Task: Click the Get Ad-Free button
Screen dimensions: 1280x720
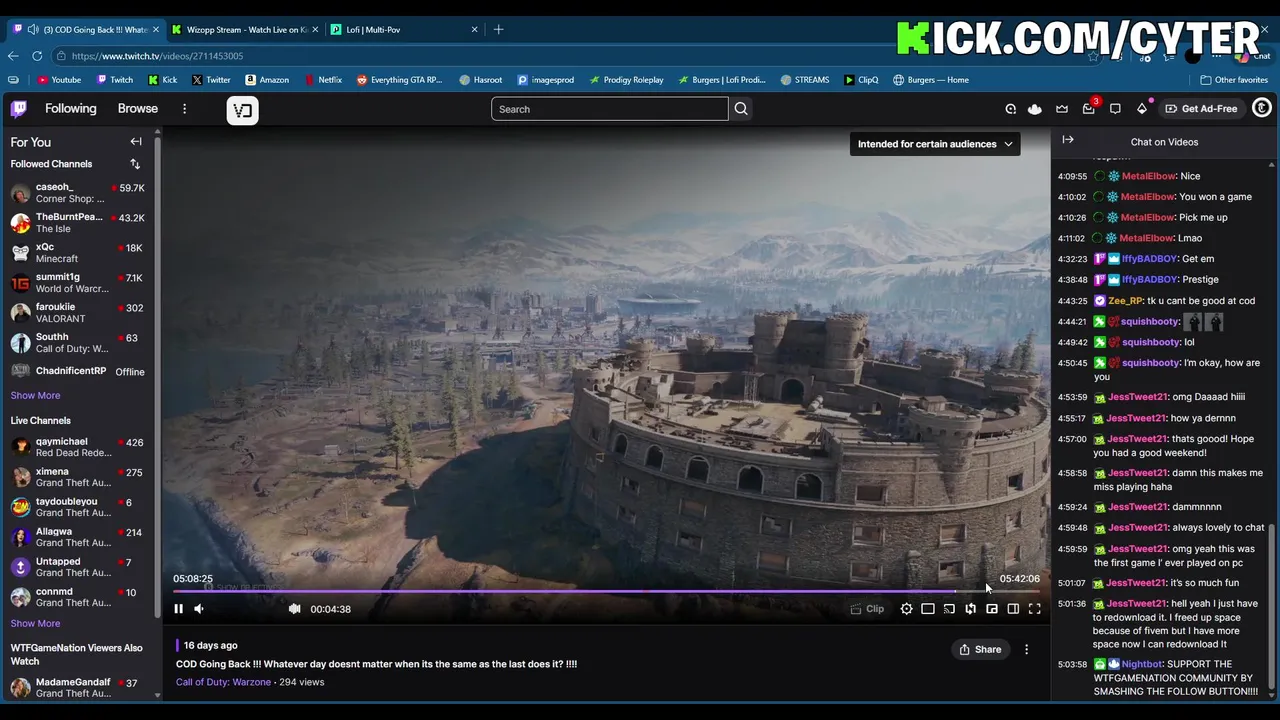Action: [x=1201, y=109]
